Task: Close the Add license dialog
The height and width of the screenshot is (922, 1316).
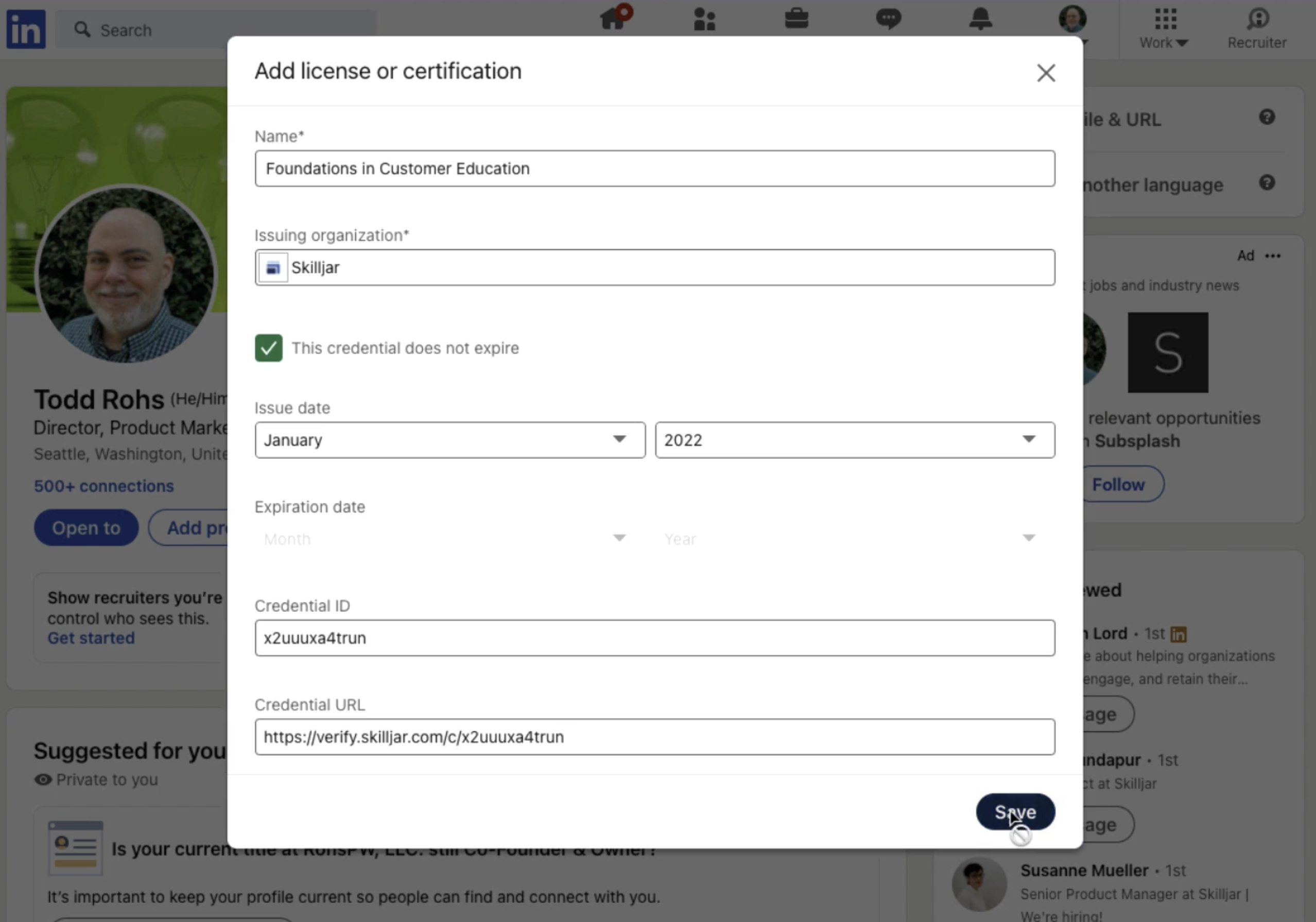Action: point(1046,73)
